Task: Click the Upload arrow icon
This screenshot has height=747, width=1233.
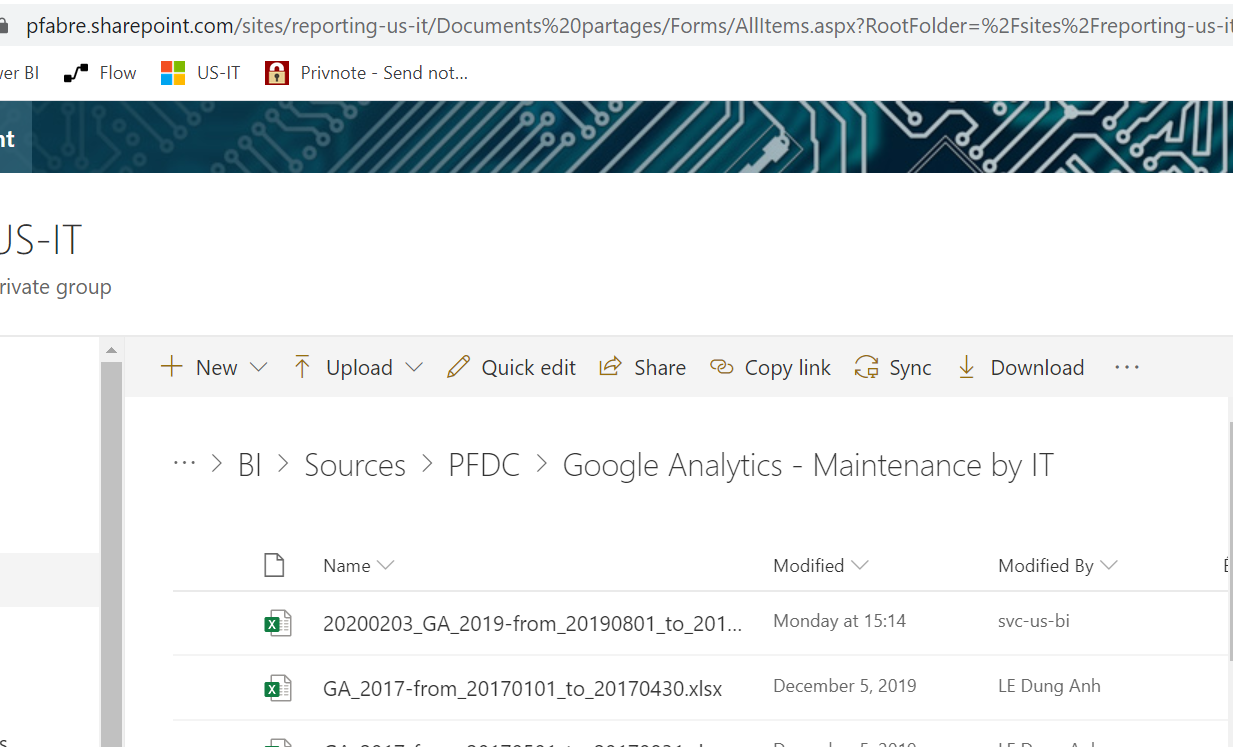Action: [302, 367]
